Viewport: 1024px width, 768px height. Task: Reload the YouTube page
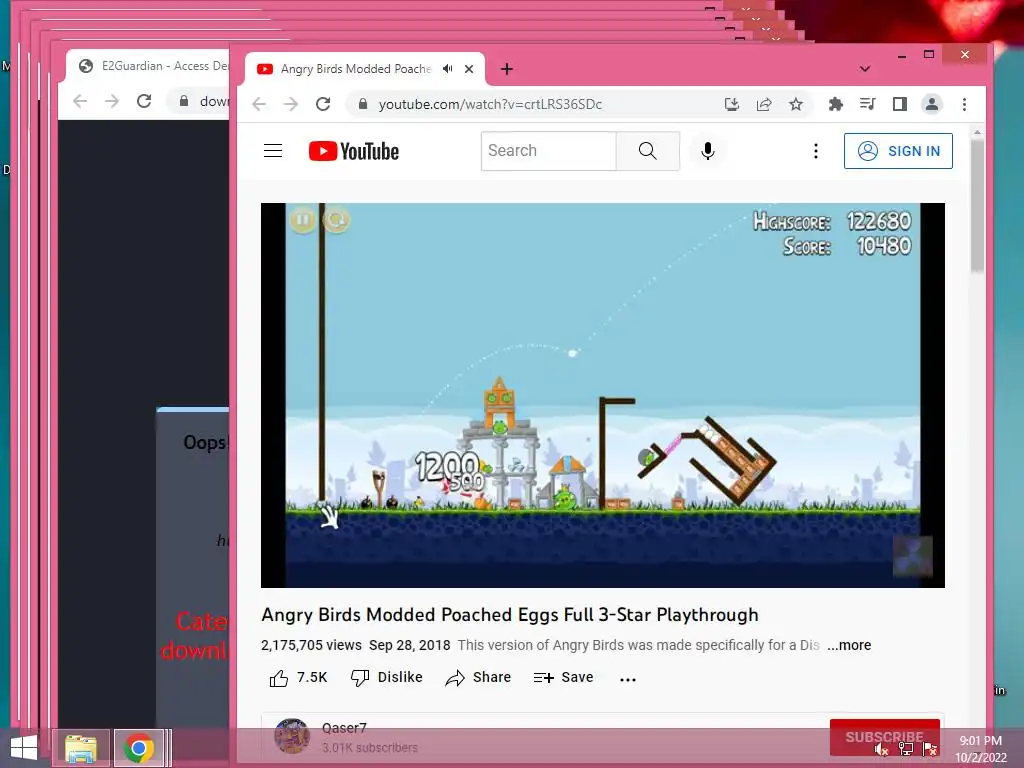tap(323, 104)
